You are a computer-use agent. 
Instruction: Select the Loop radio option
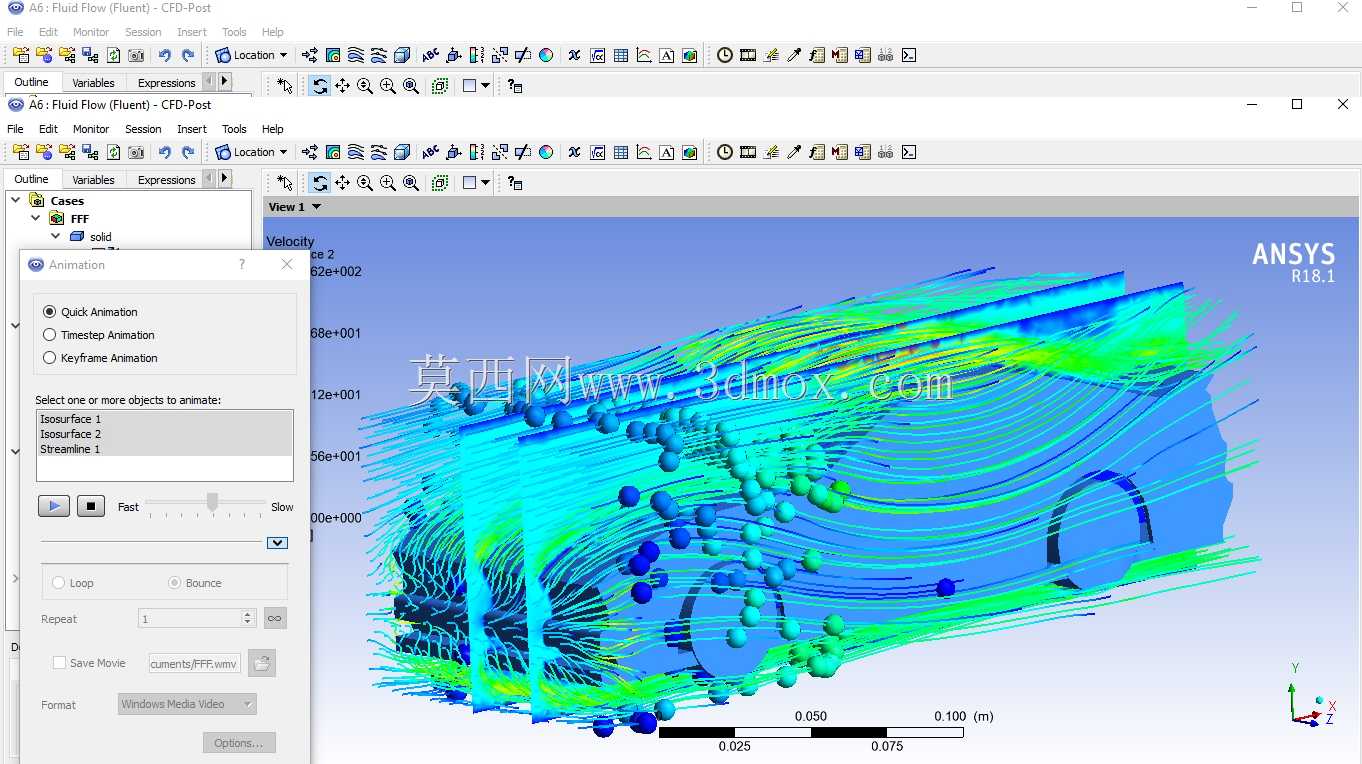click(x=58, y=583)
